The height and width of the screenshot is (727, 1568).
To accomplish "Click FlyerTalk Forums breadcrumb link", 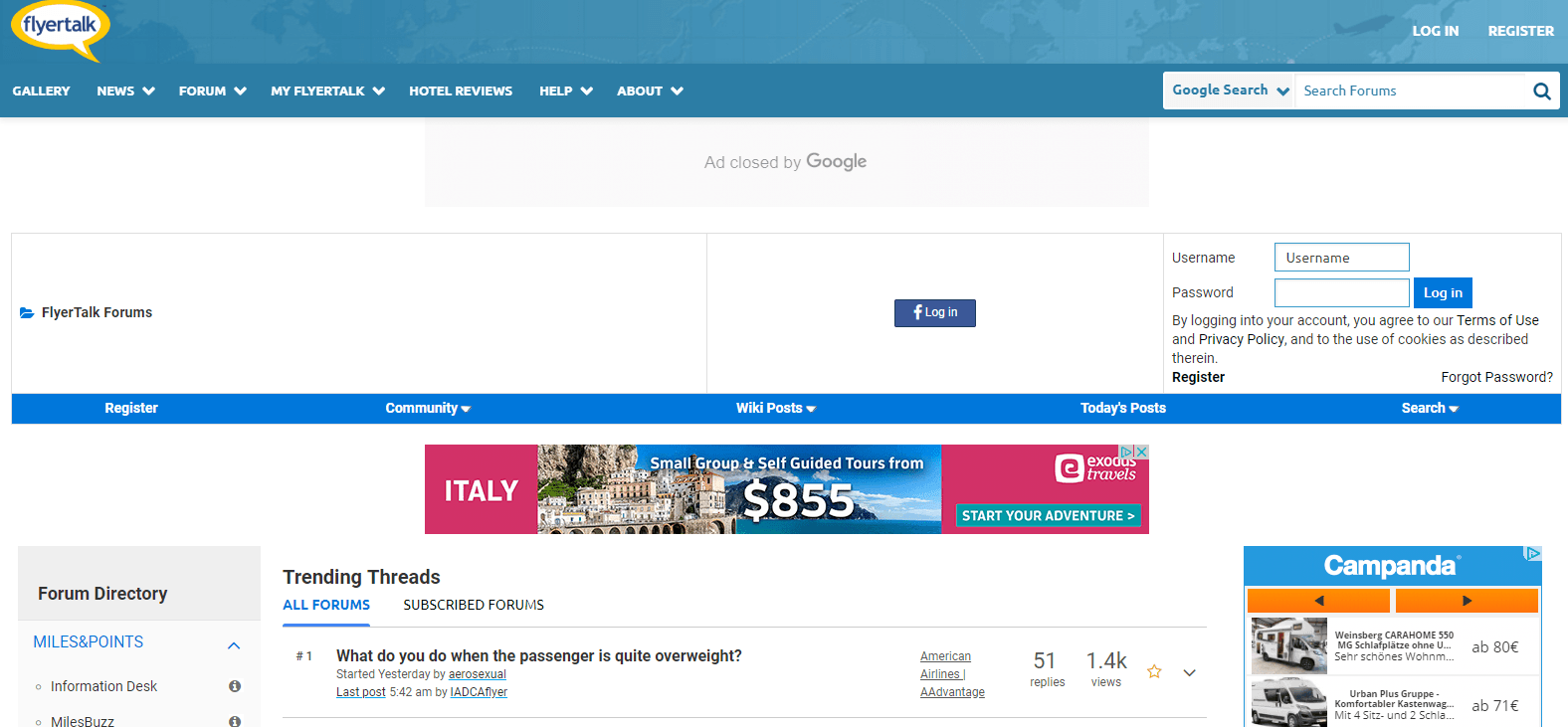I will click(97, 312).
